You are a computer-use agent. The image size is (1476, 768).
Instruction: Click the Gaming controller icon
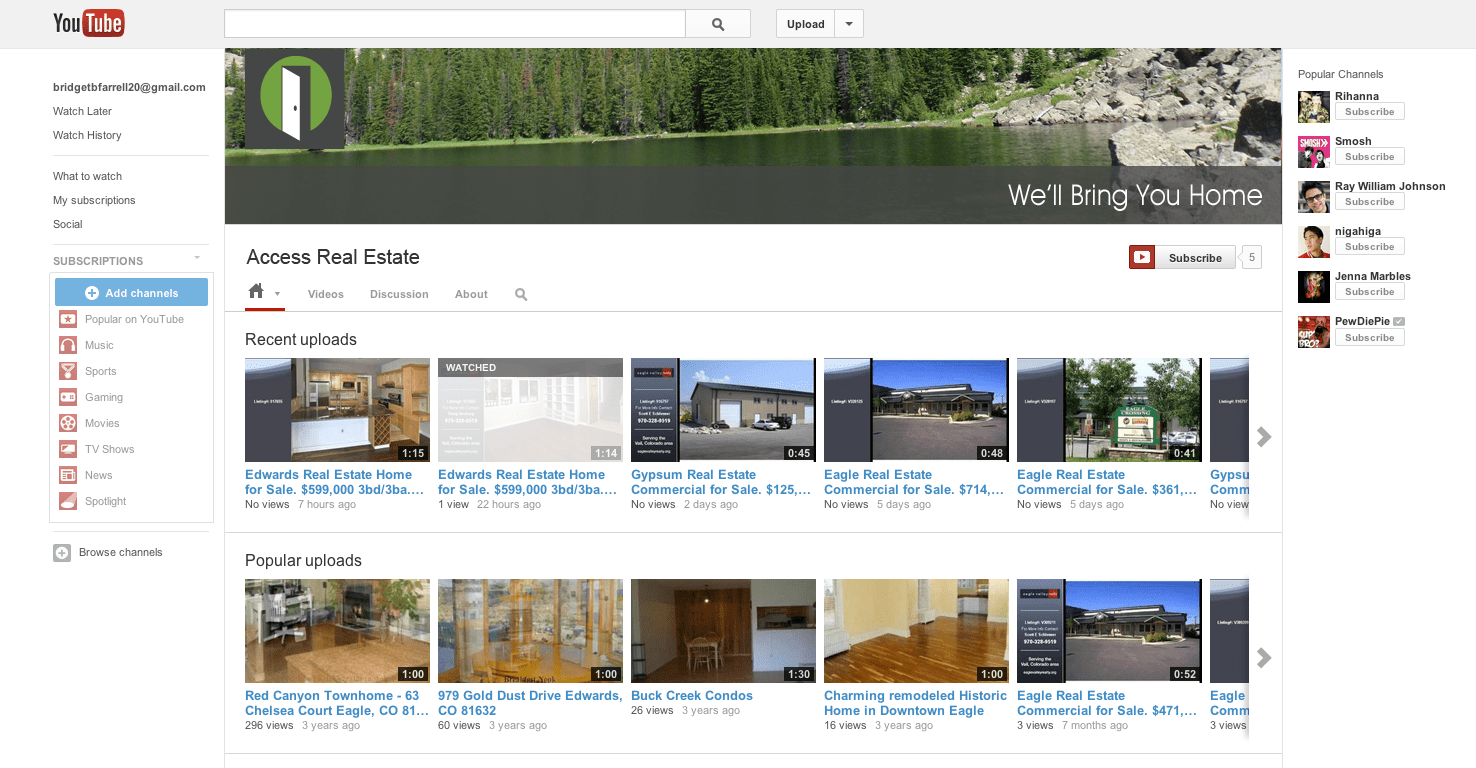(67, 397)
